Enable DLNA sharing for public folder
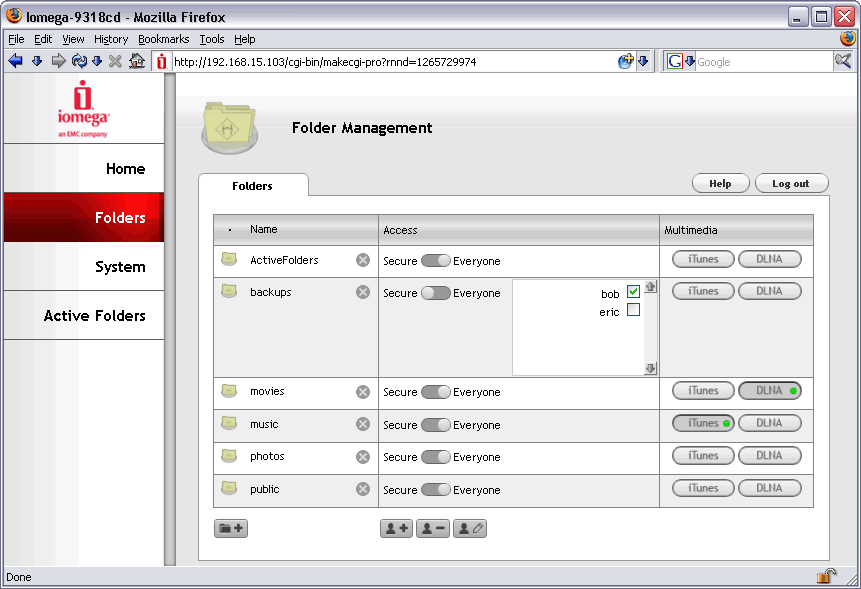Screen dimensions: 861x589 pyautogui.click(x=770, y=488)
